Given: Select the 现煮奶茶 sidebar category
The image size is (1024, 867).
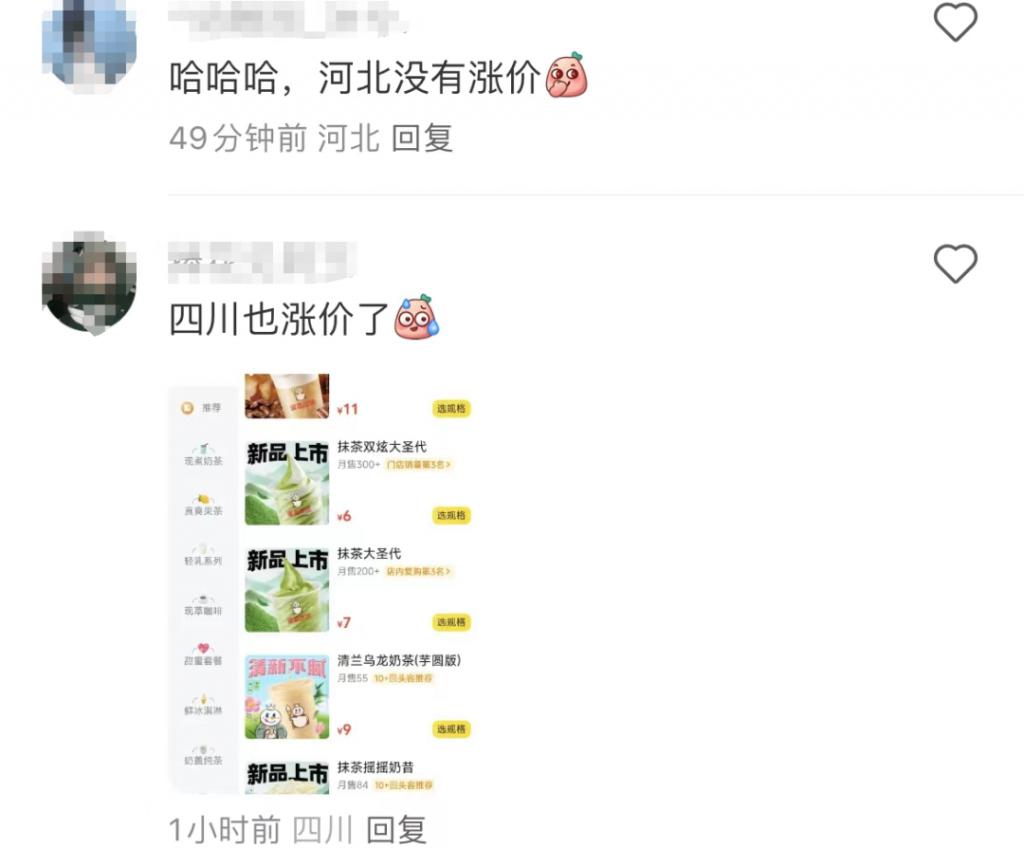Looking at the screenshot, I should tap(203, 455).
